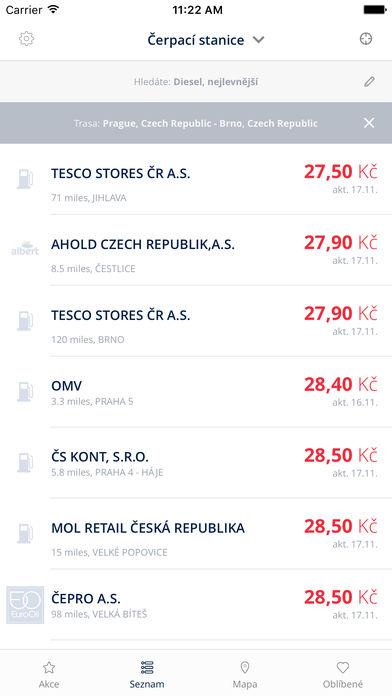Select the Čepro A.S. station

[196, 605]
